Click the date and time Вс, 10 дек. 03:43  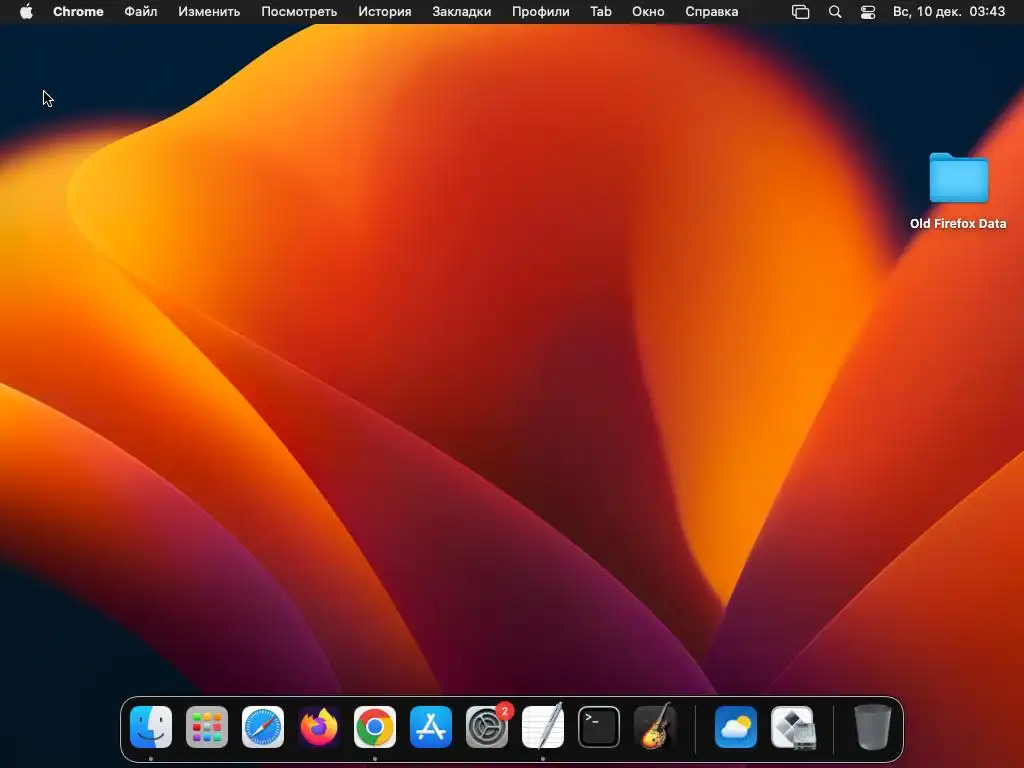(949, 12)
